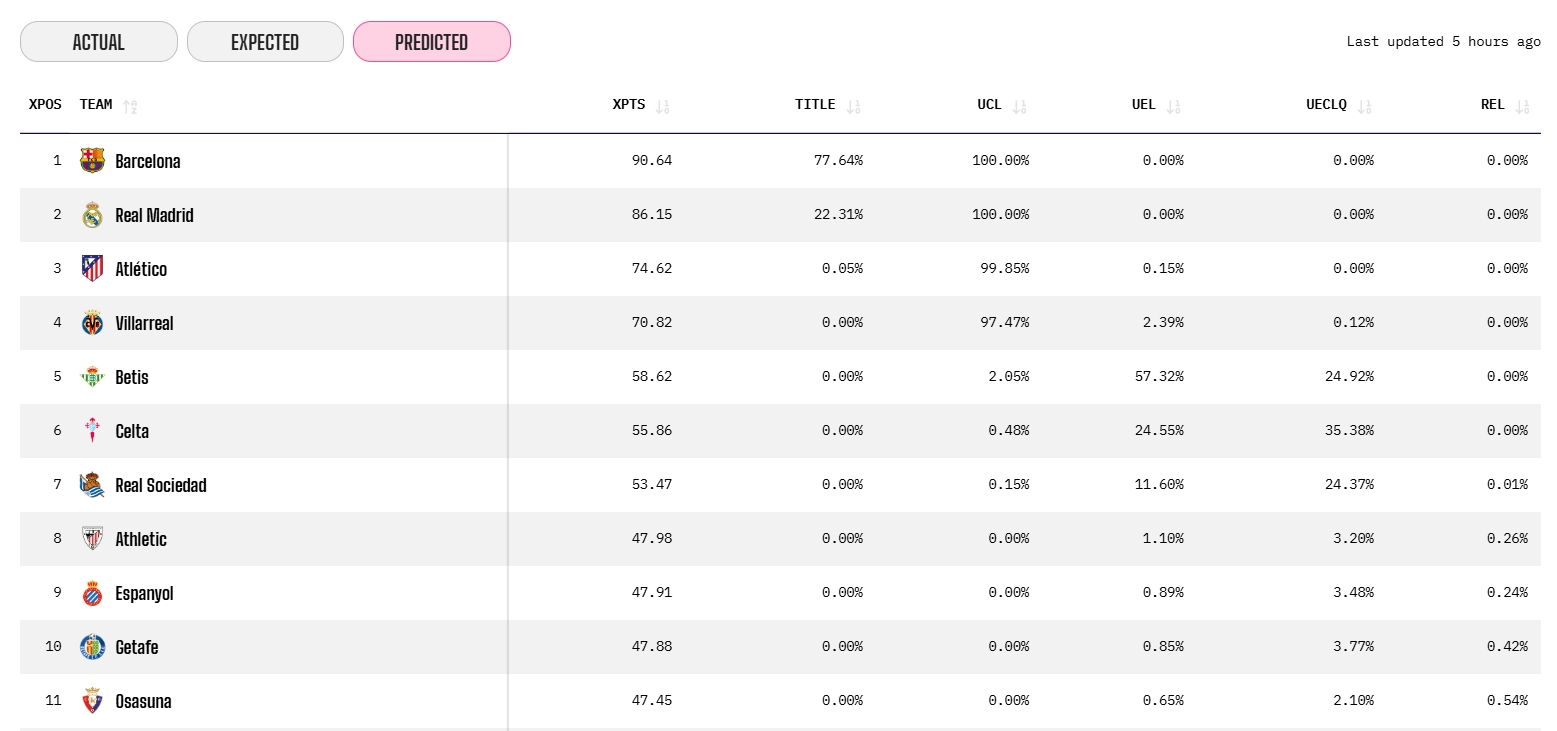Click the Real Madrid crest icon
Screen dimensions: 1557x731
tap(92, 214)
